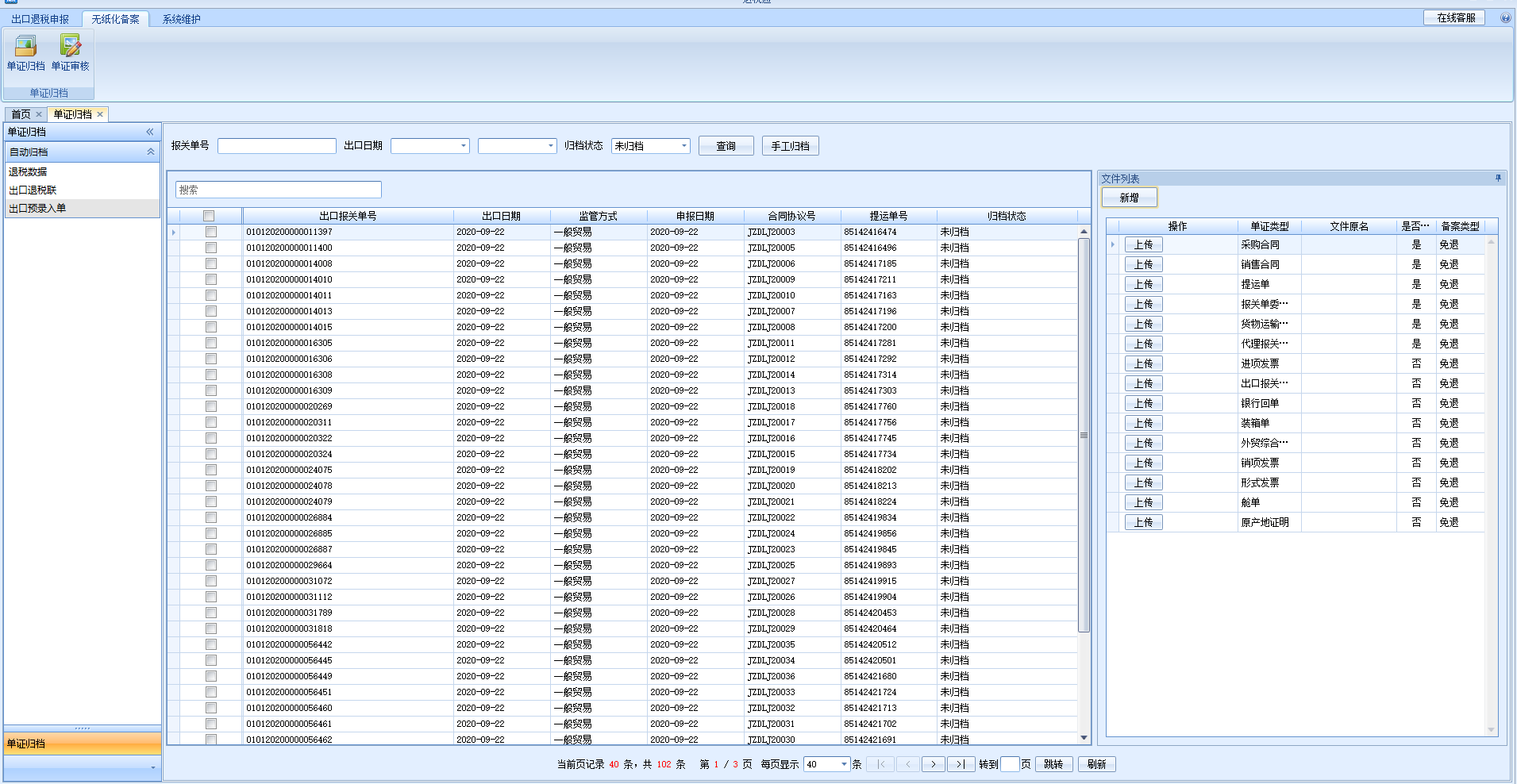
Task: Close the 首页 tab
Action: [39, 114]
